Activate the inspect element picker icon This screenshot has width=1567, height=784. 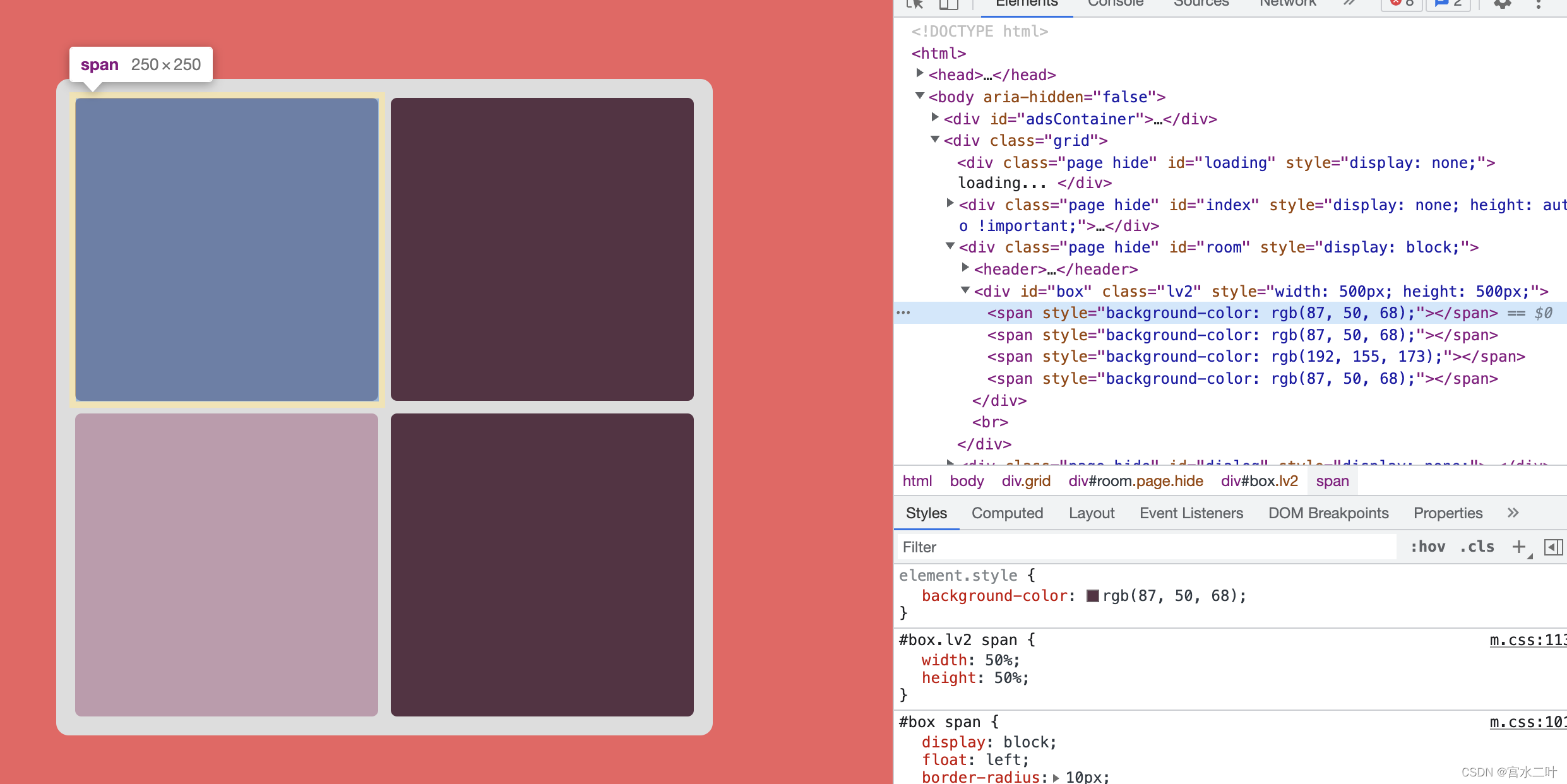tap(915, 4)
